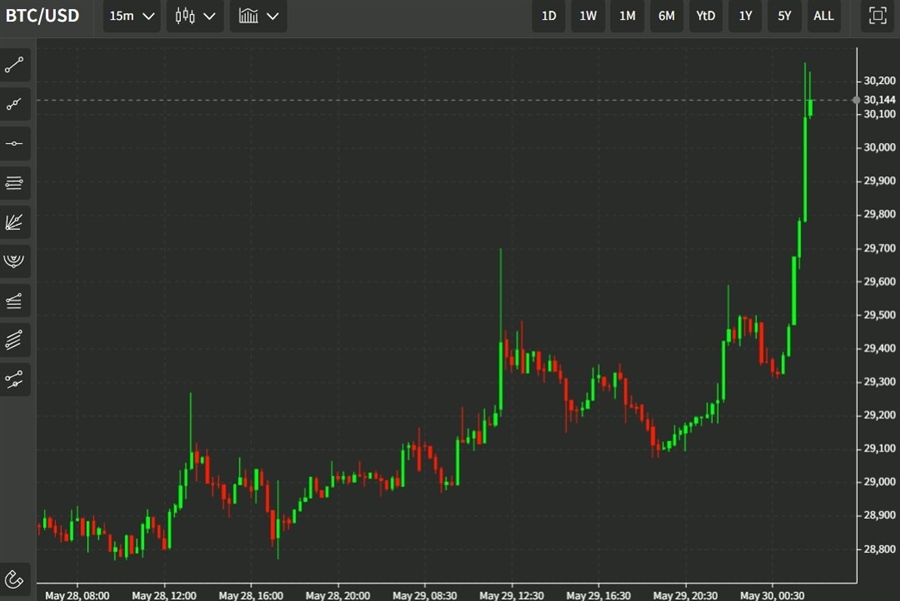The width and height of the screenshot is (900, 601).
Task: Select the ray line drawing tool
Action: [15, 104]
